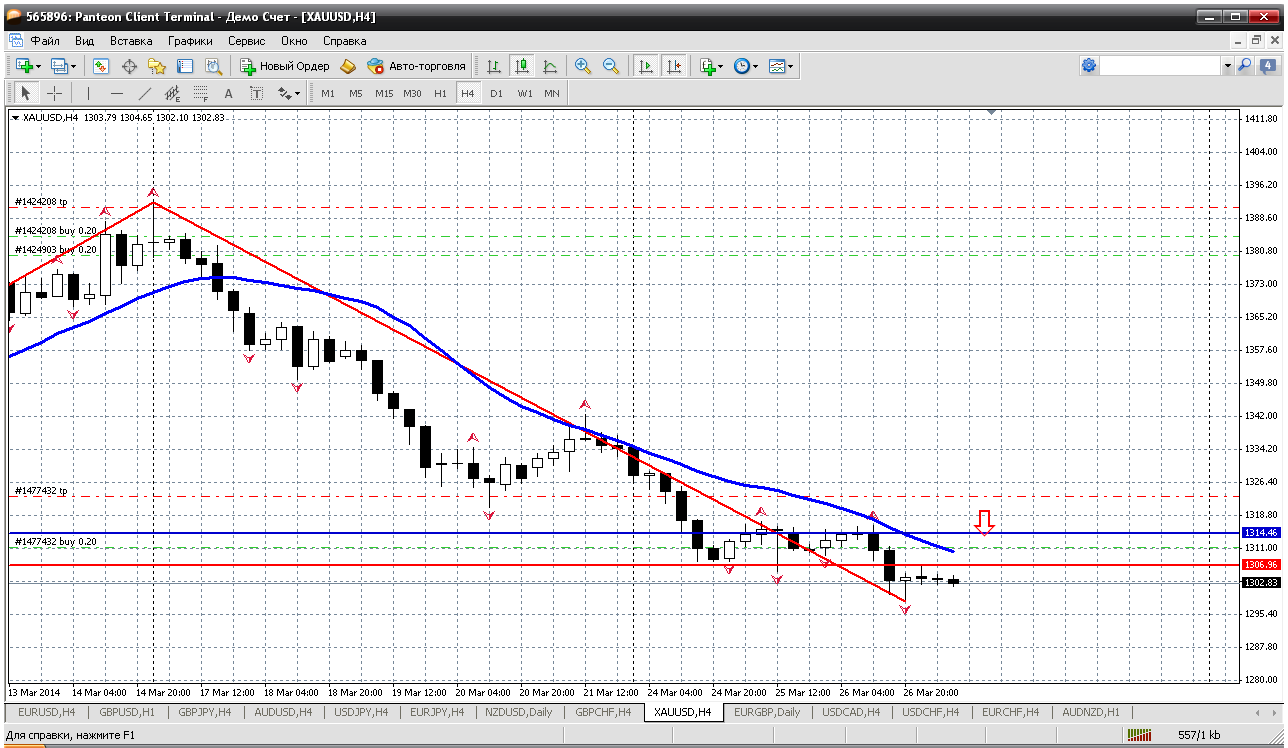This screenshot has width=1288, height=748.
Task: Open the MetaEditor book icon
Action: pos(348,66)
